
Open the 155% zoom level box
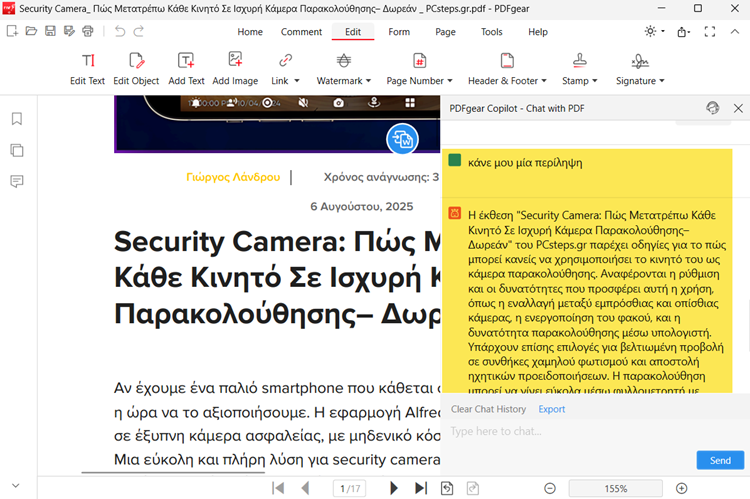(x=616, y=488)
